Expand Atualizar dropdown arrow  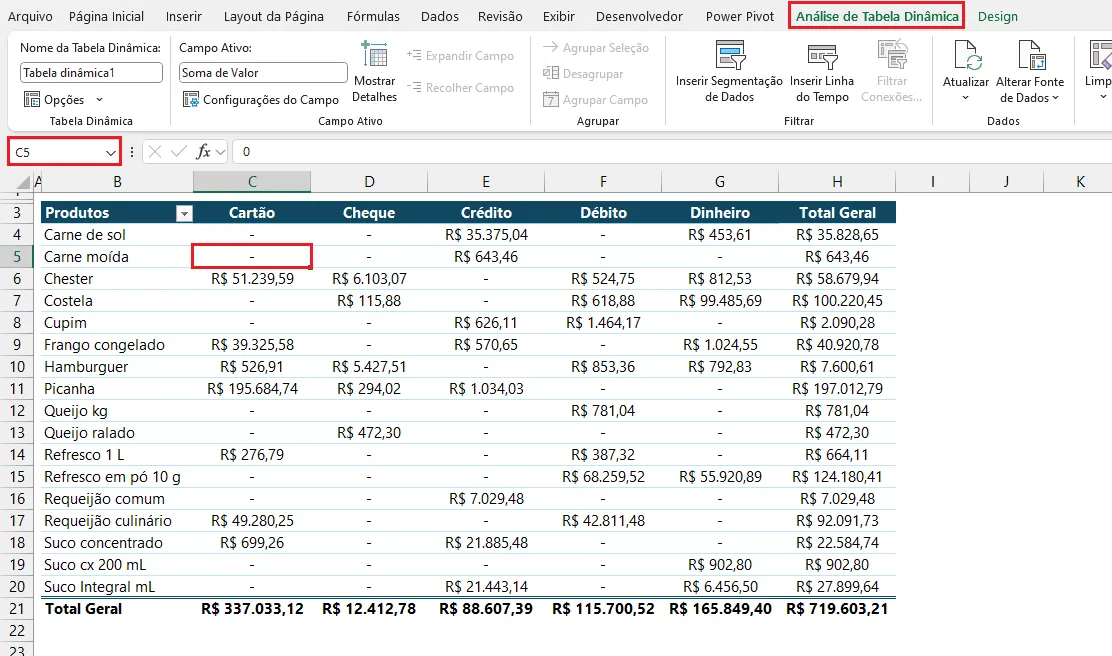(965, 98)
